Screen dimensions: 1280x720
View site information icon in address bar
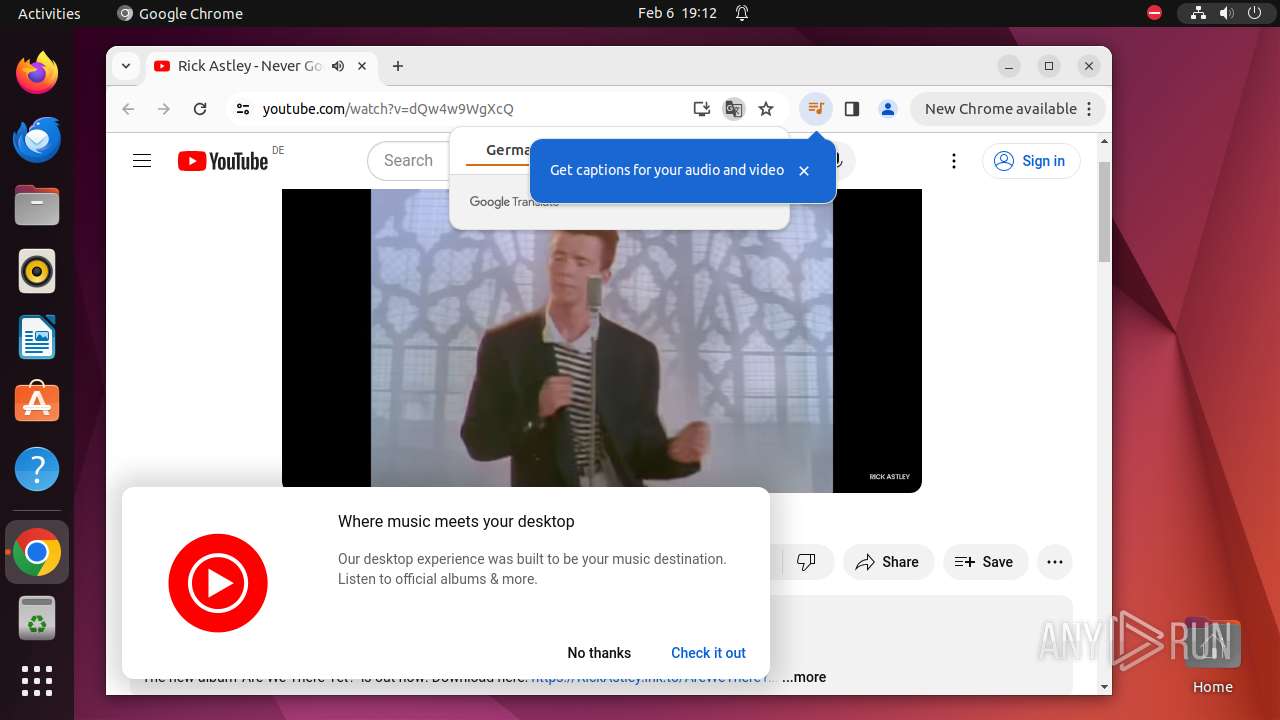pos(242,109)
